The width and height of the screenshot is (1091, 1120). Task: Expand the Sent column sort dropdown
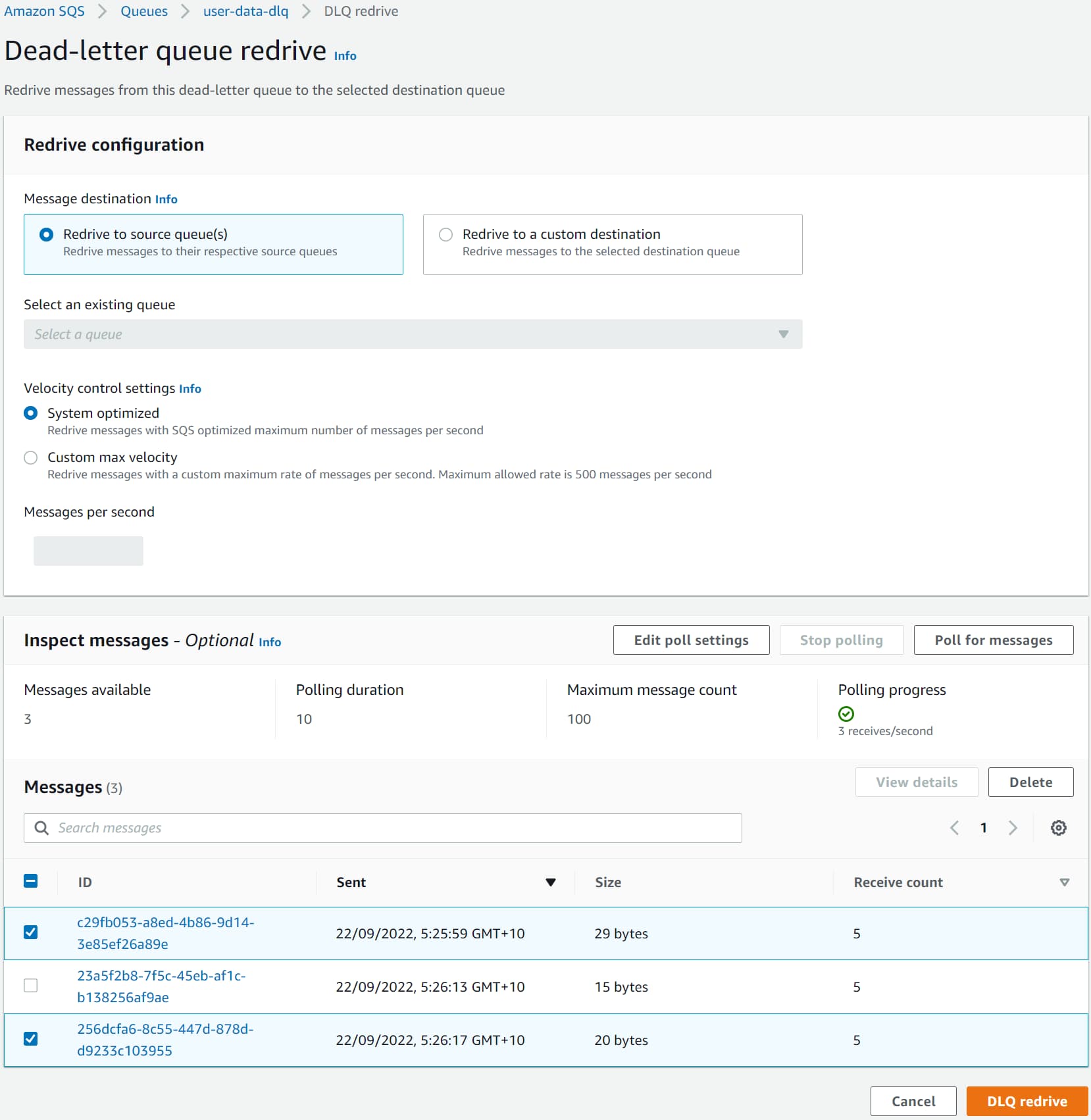tap(551, 882)
